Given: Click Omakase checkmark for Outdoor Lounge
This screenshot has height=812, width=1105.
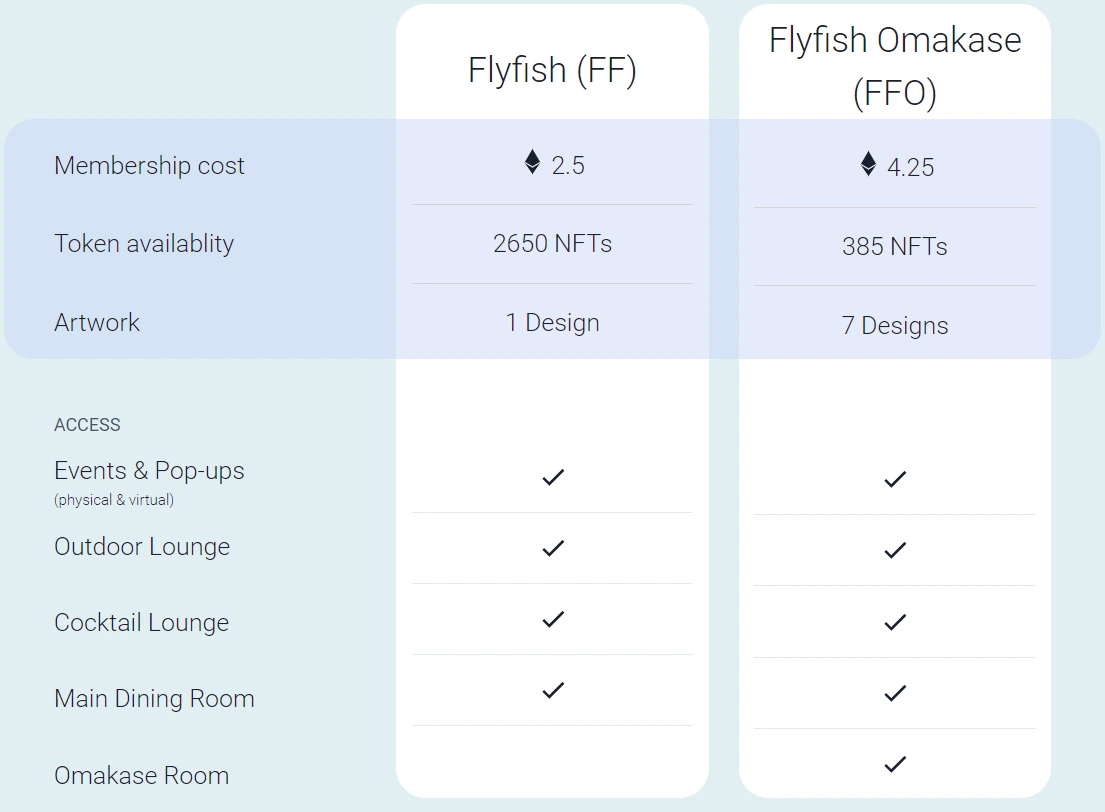Looking at the screenshot, I should [x=895, y=550].
